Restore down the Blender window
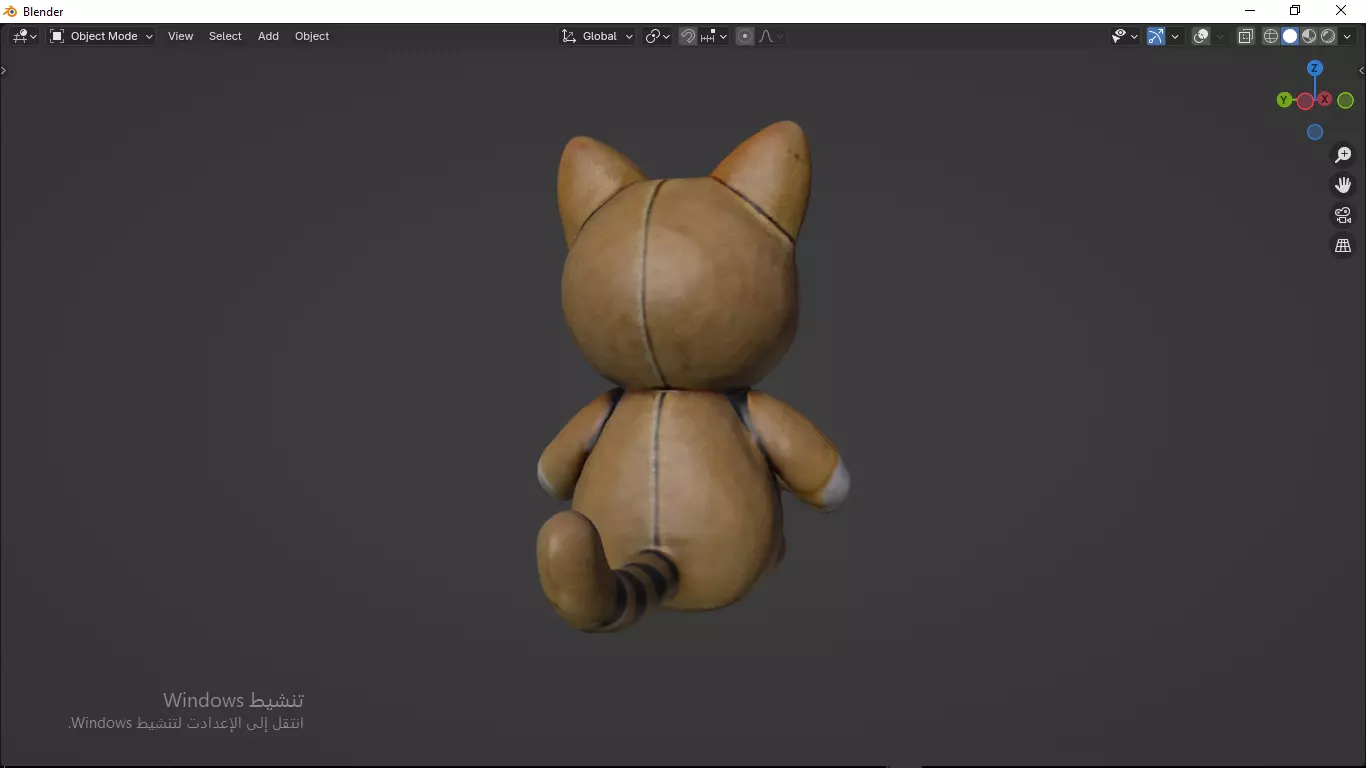 click(x=1295, y=11)
